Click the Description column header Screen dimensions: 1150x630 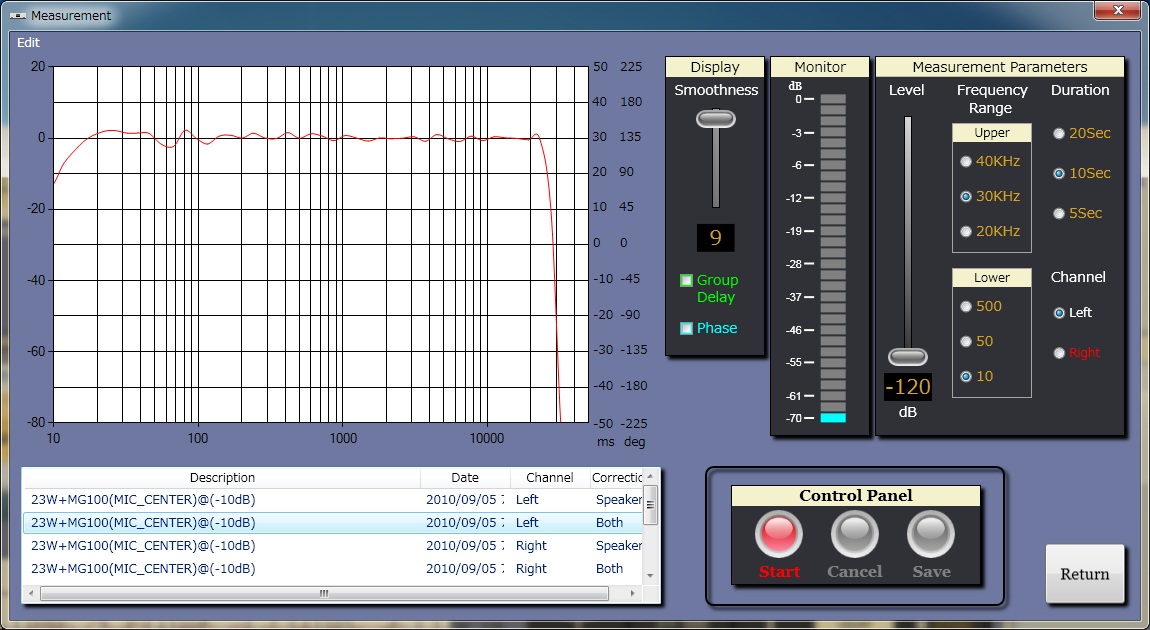222,478
